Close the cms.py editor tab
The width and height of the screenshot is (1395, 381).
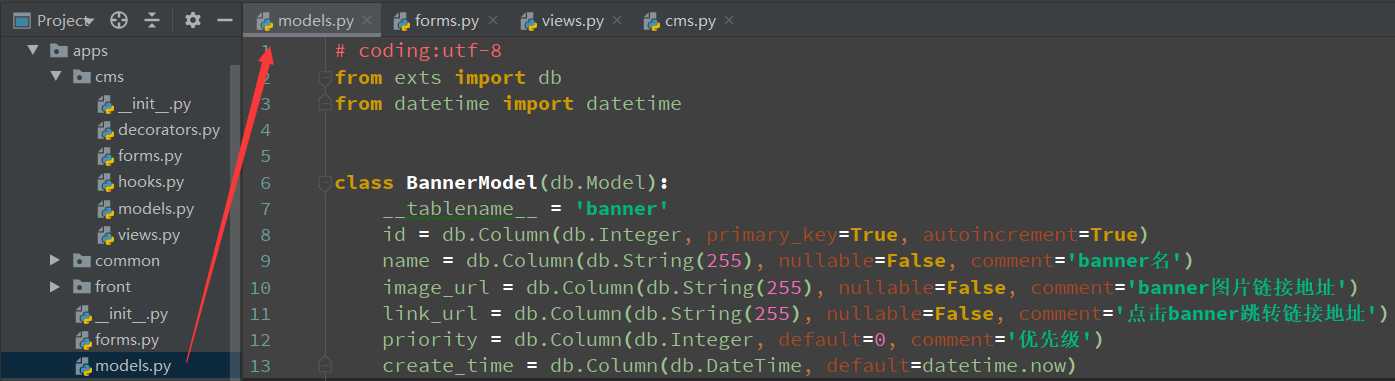coord(729,20)
